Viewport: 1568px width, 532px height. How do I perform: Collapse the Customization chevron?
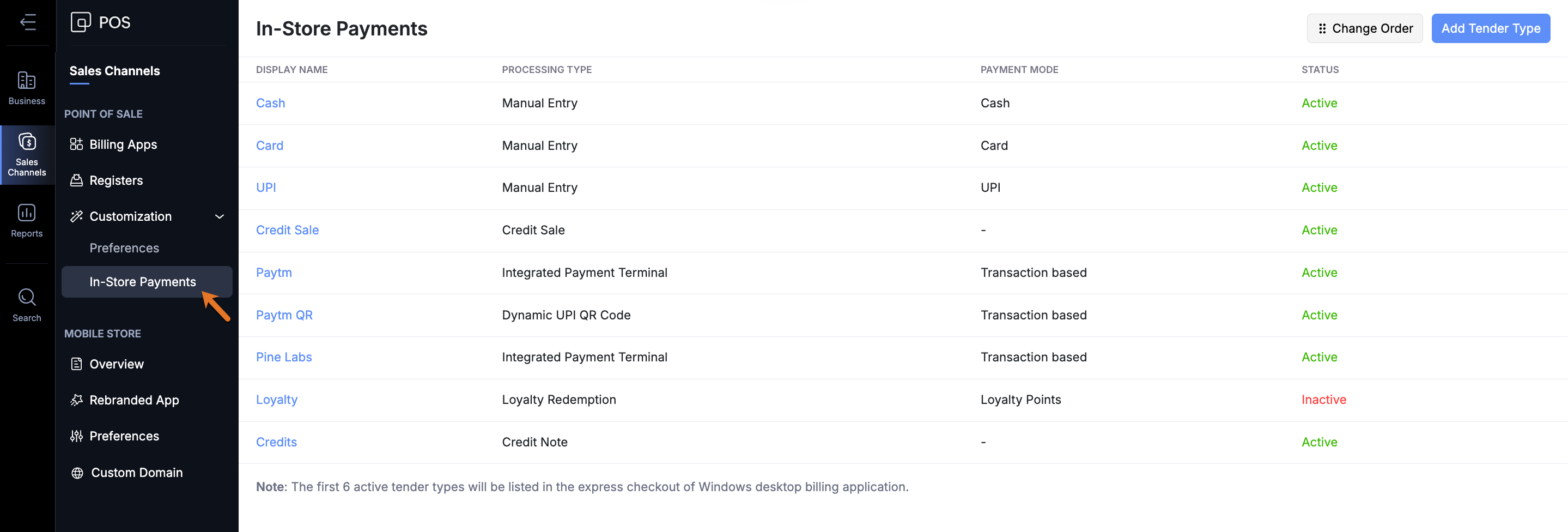coord(220,216)
